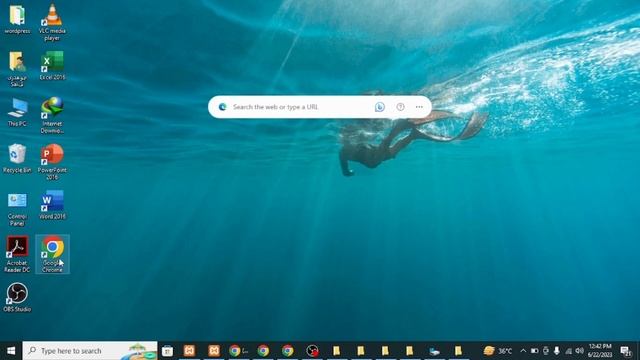Open the 36°C weather widget
640x360 pixels.
[x=498, y=351]
